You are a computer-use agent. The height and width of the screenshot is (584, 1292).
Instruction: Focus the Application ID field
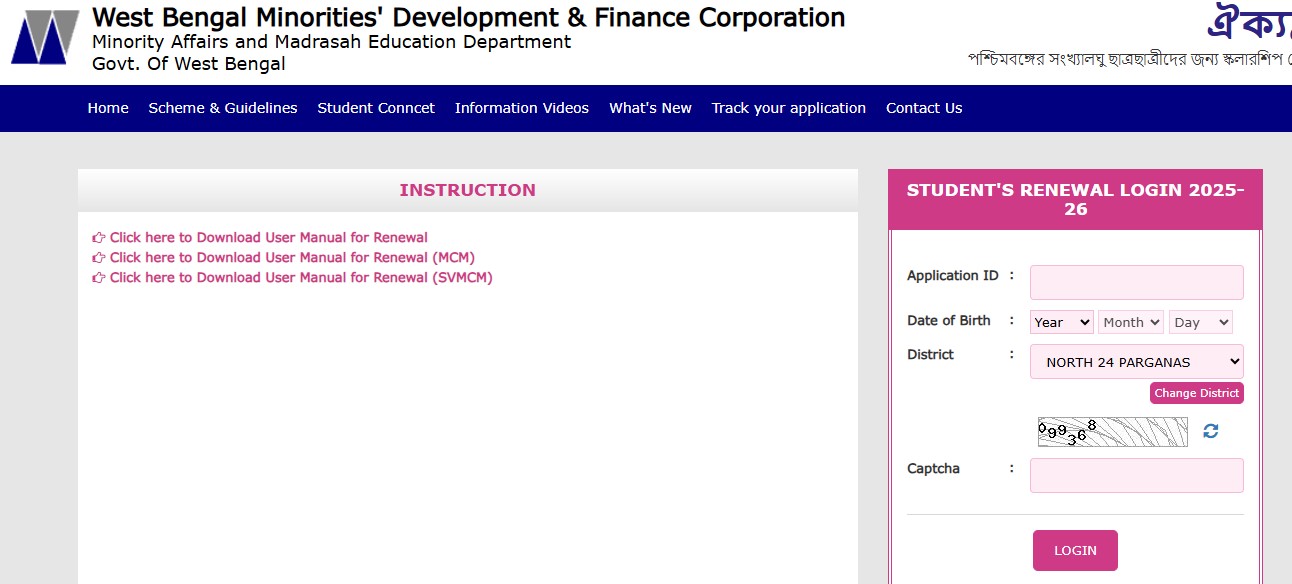pos(1137,282)
